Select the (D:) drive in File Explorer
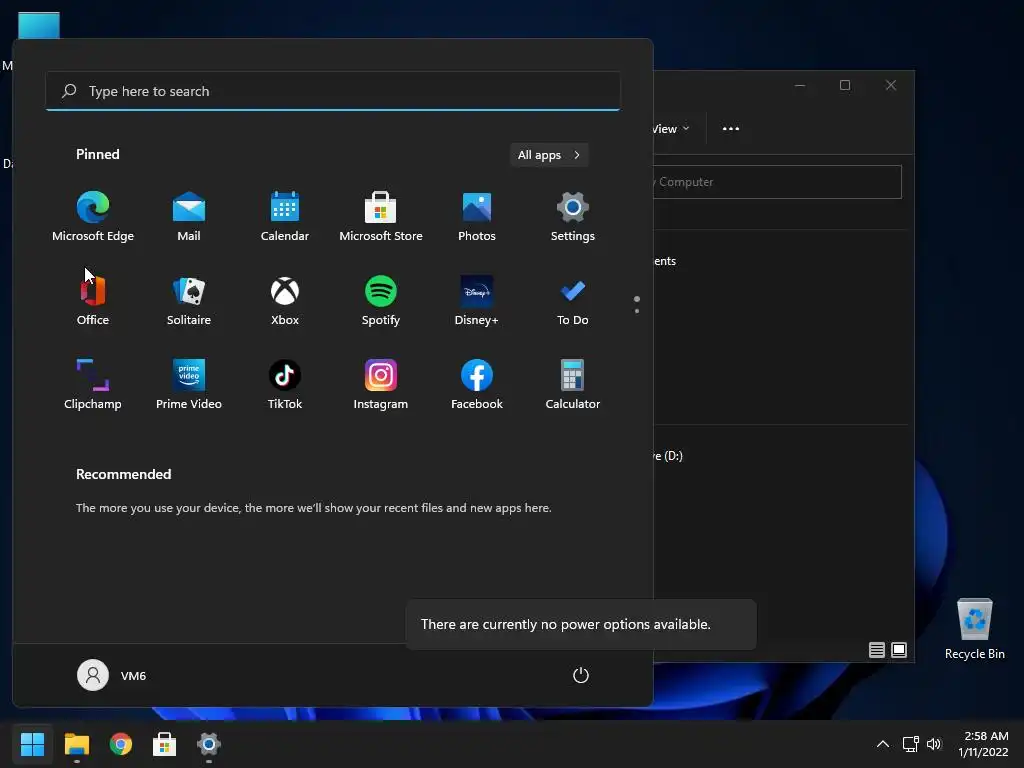The image size is (1024, 768). [668, 456]
